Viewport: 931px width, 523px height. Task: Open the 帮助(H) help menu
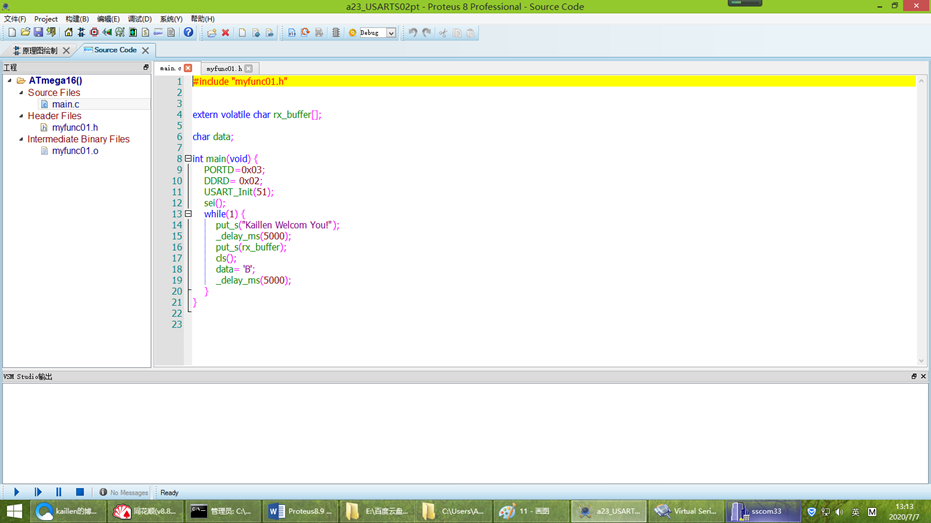(202, 19)
